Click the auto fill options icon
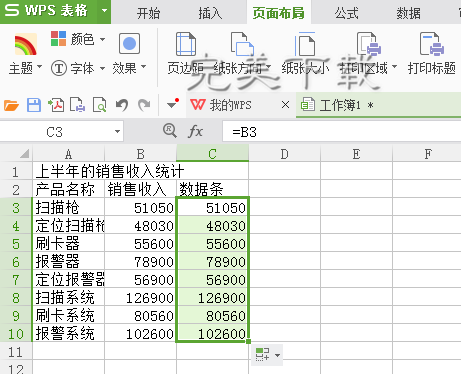Screen dimensions: 461x374 [262, 355]
